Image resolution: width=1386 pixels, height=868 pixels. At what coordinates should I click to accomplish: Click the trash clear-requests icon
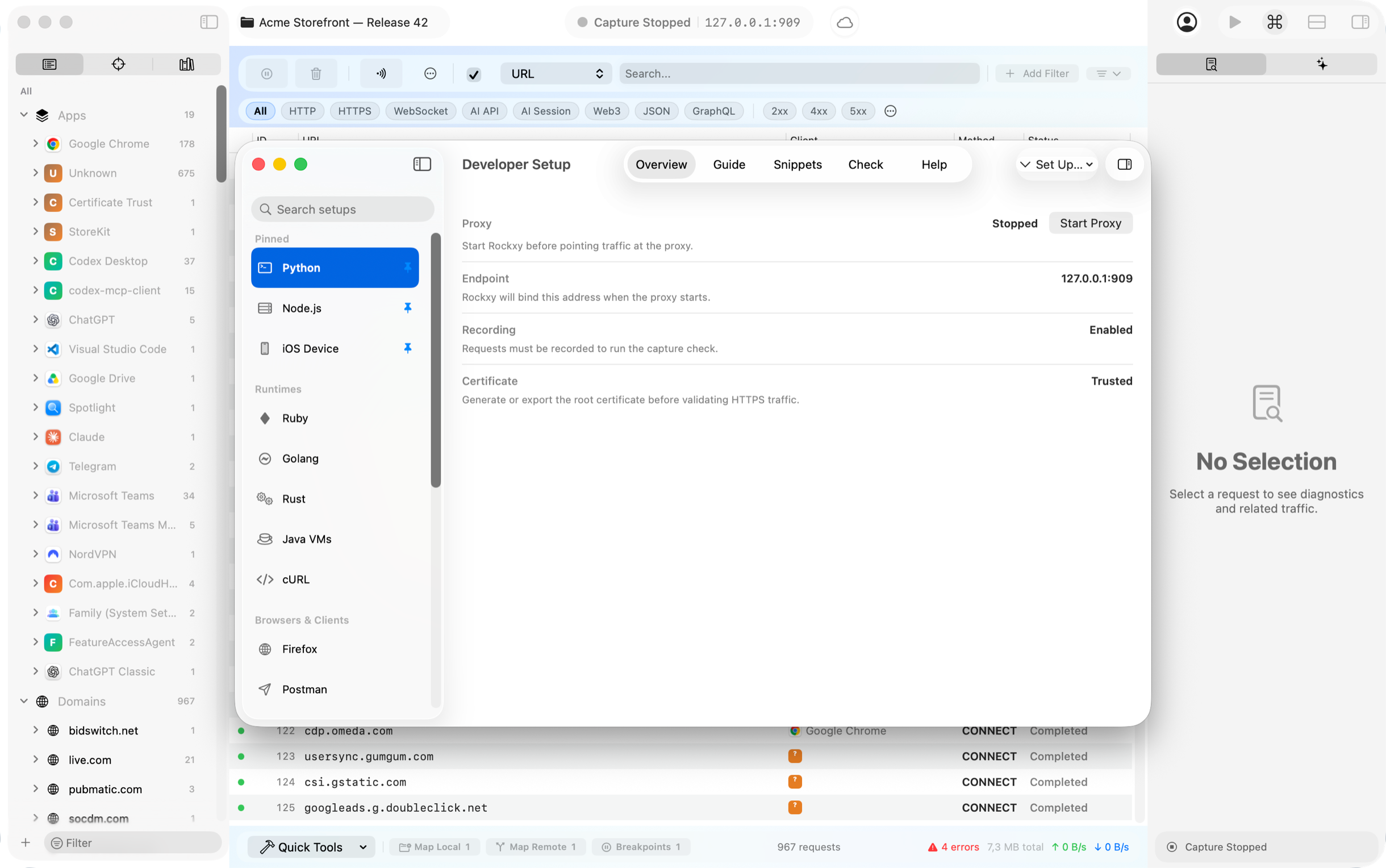tap(316, 73)
